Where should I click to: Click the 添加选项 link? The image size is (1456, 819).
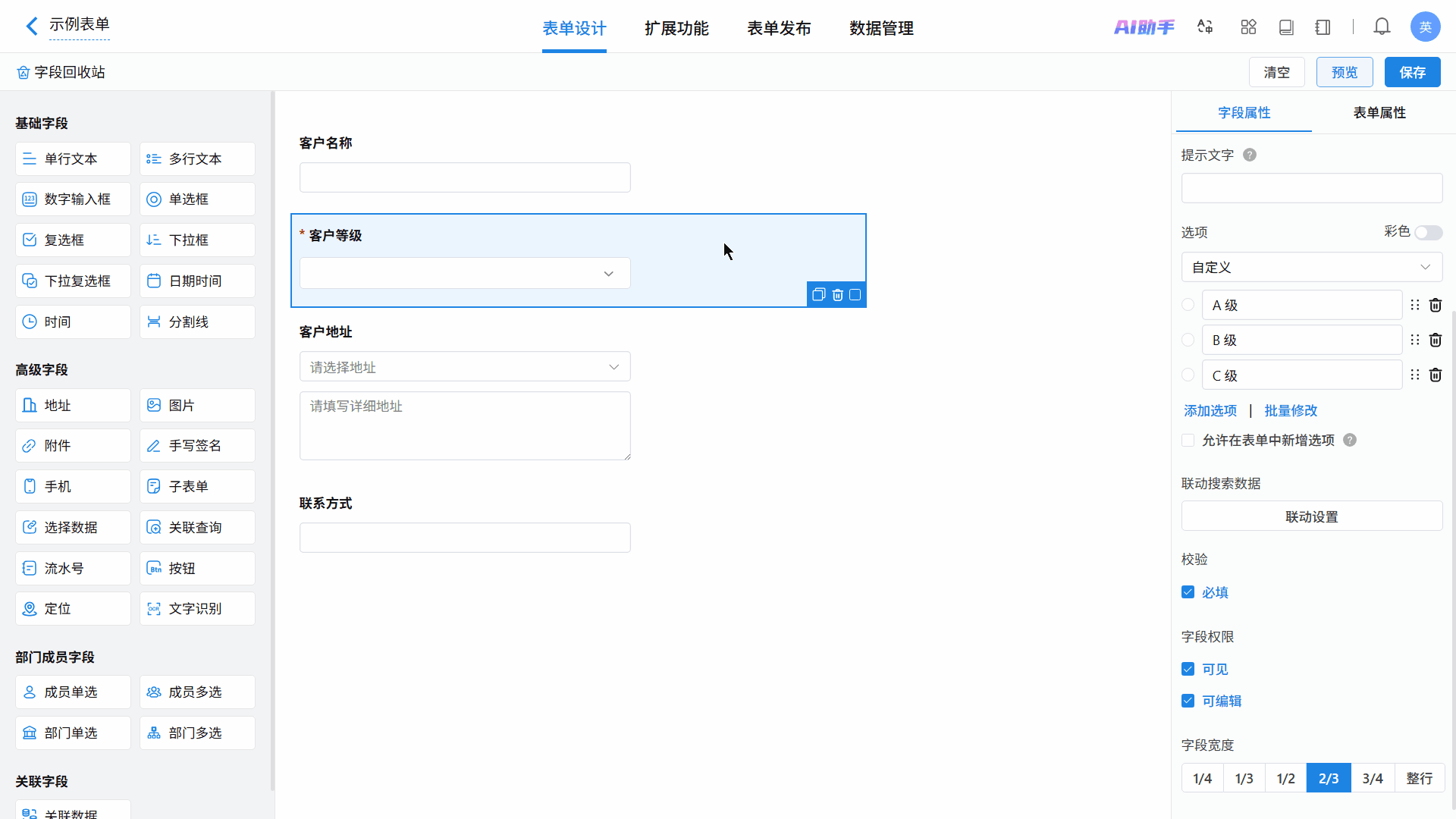click(1210, 410)
